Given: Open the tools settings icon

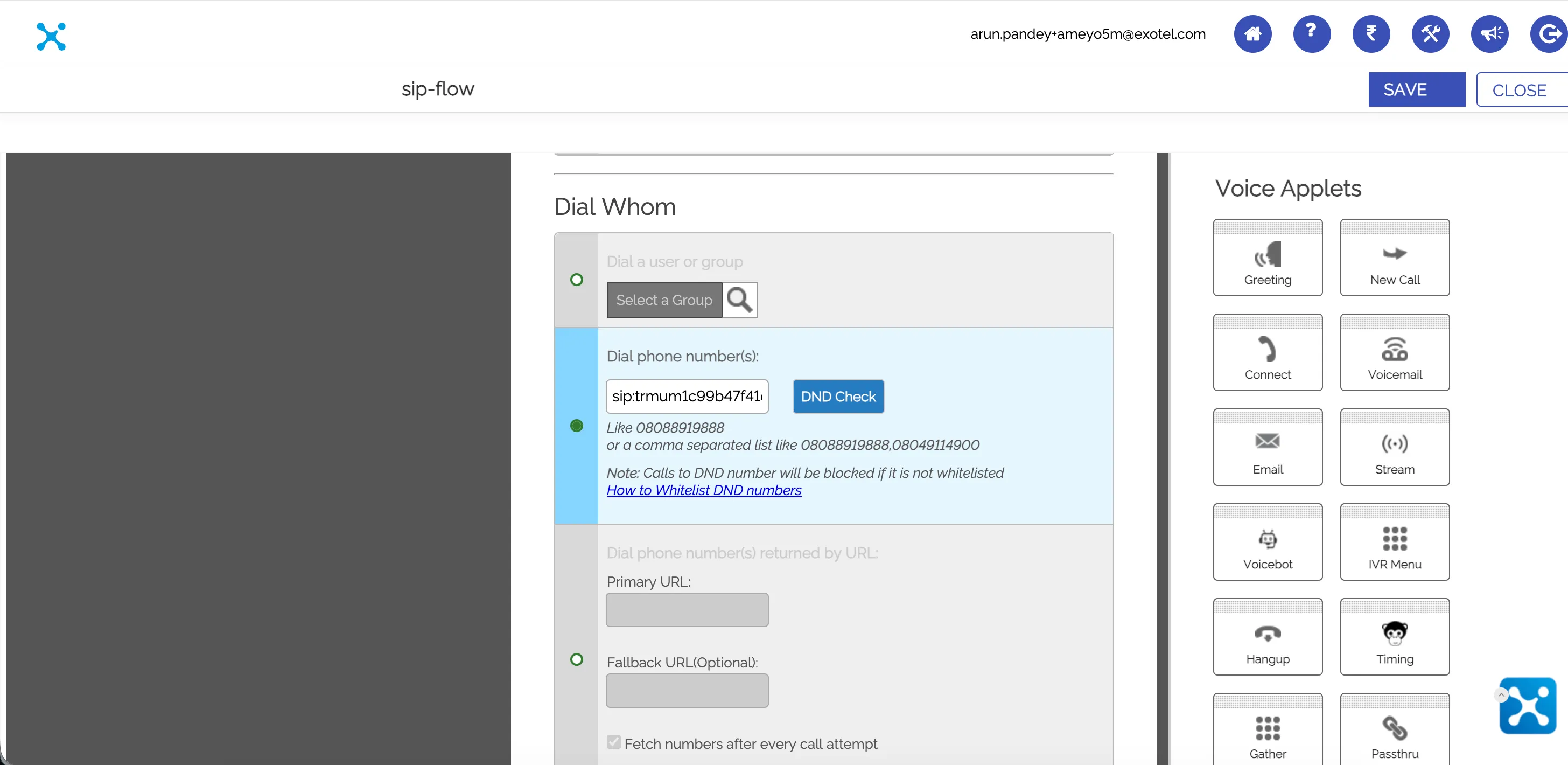Looking at the screenshot, I should pyautogui.click(x=1430, y=33).
